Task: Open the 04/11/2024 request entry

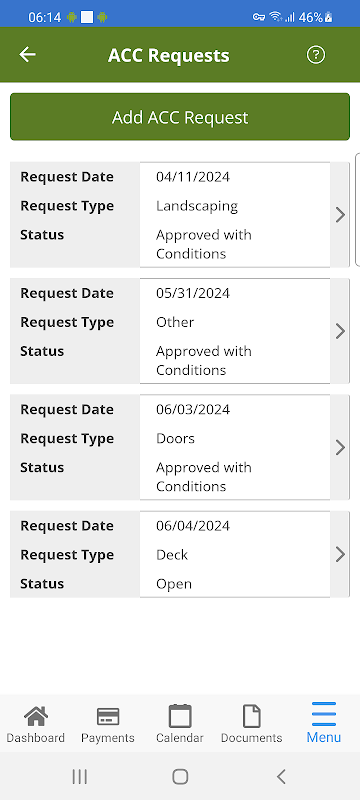Action: pyautogui.click(x=180, y=215)
